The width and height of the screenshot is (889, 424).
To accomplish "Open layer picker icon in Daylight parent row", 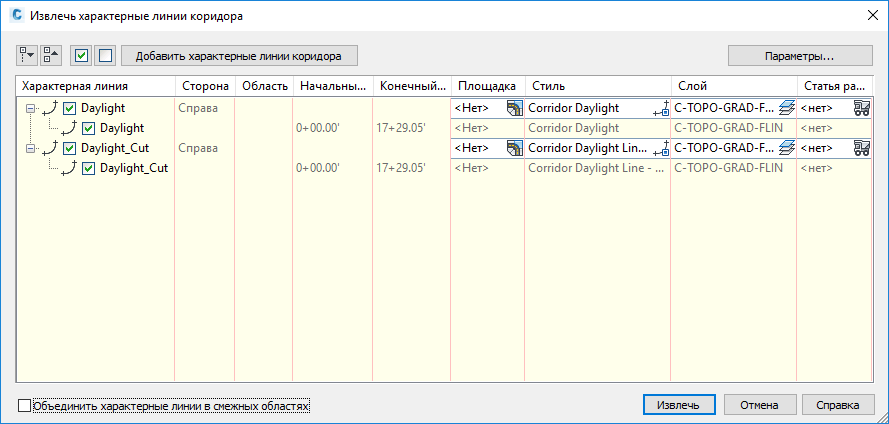I will [785, 108].
